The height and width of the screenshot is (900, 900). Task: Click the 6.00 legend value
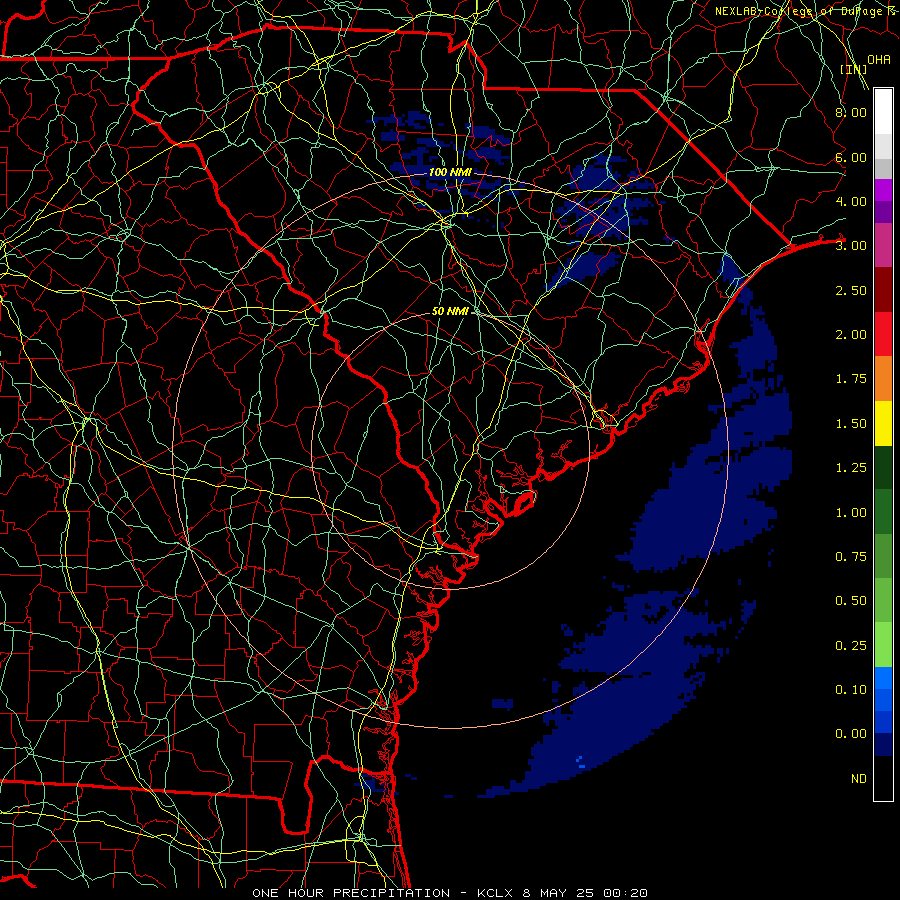(x=851, y=157)
